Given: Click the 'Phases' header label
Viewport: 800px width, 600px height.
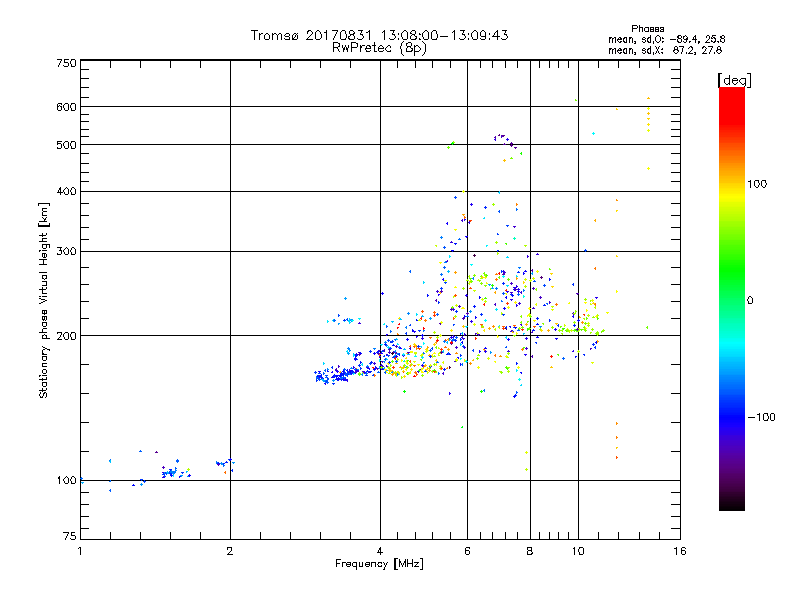Looking at the screenshot, I should tap(647, 29).
